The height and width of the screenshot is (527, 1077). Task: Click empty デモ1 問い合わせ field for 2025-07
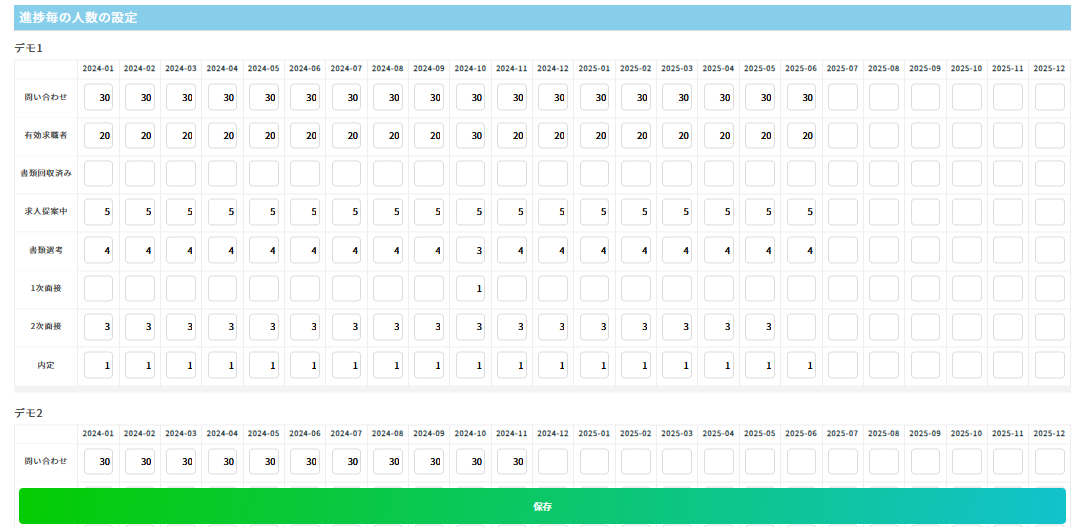[842, 98]
